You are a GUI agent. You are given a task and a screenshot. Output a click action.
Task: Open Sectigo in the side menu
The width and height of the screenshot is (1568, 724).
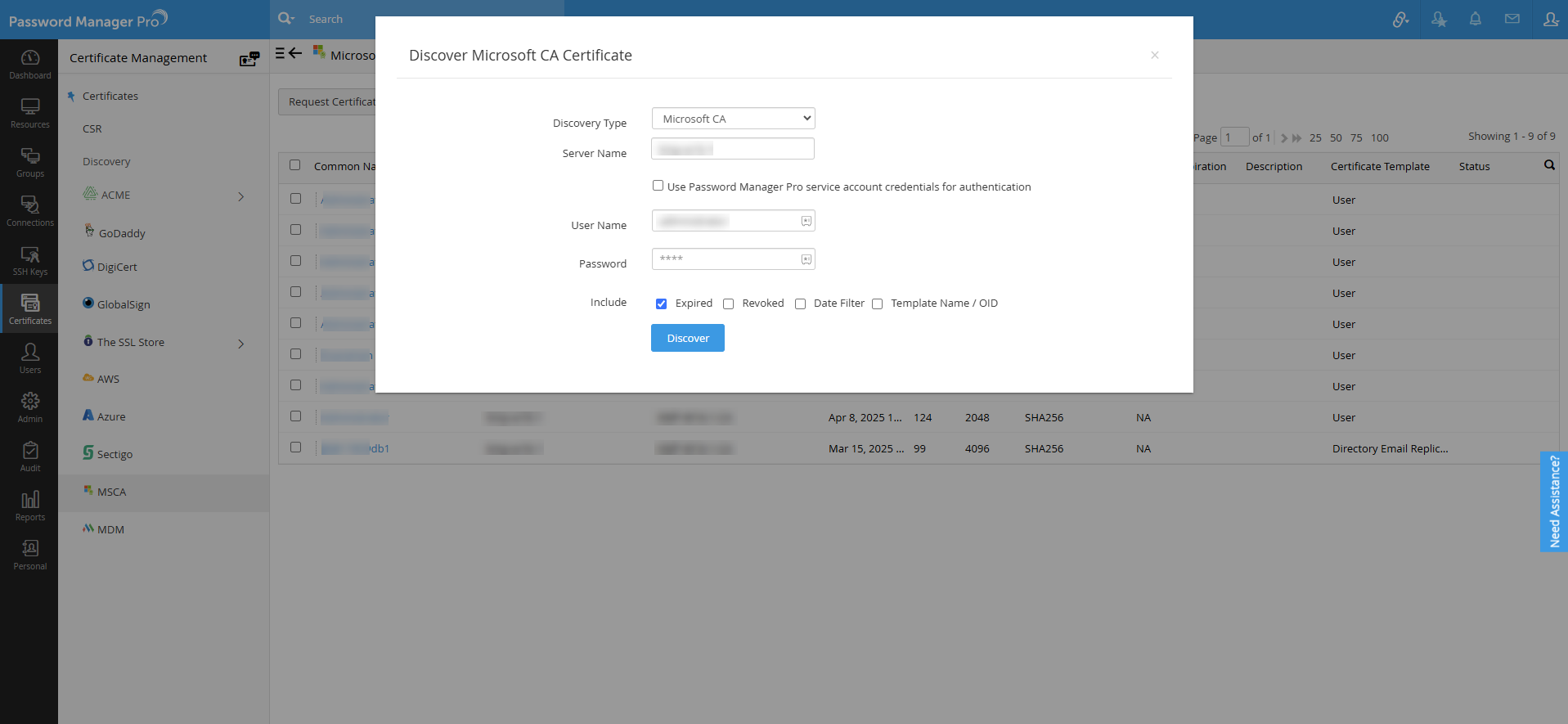[x=115, y=454]
